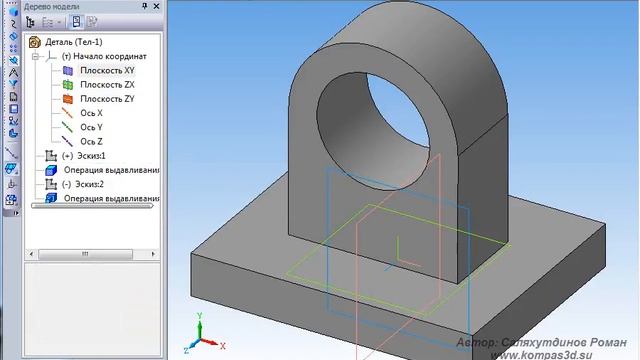Open the element arrays dotted icon
The image size is (640, 360).
[13, 49]
